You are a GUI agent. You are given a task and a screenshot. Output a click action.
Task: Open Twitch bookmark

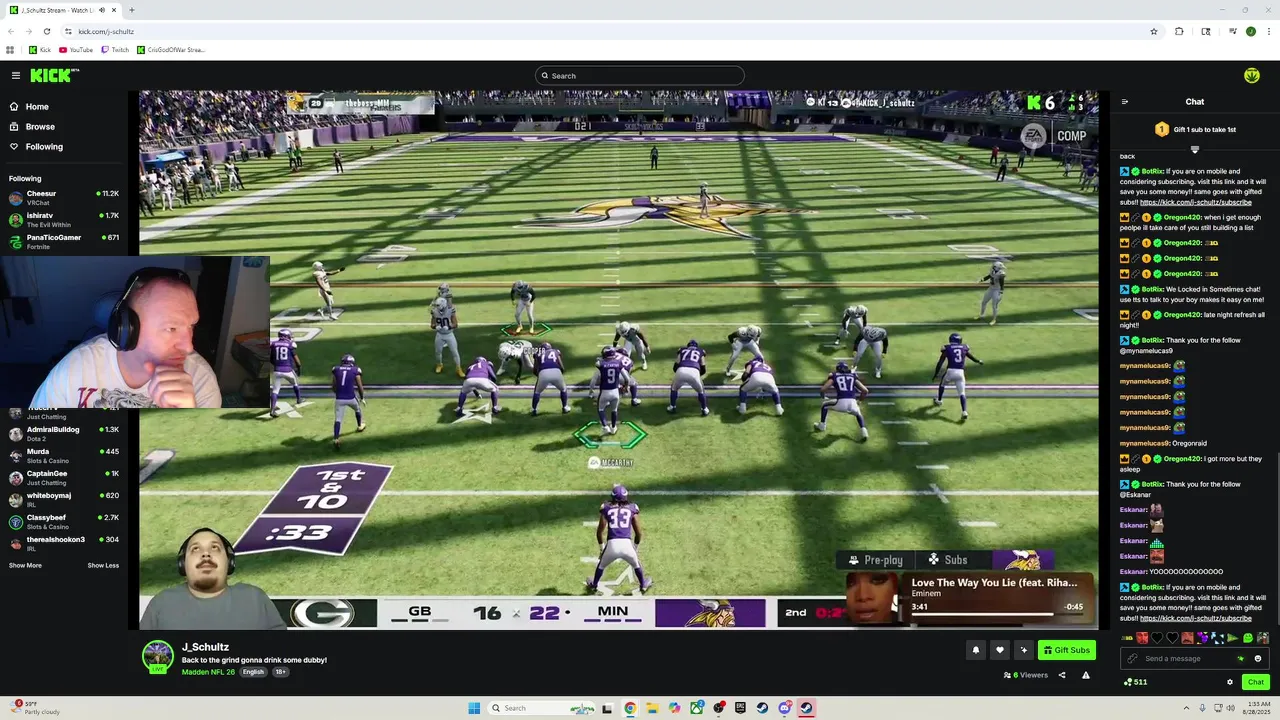tap(115, 49)
